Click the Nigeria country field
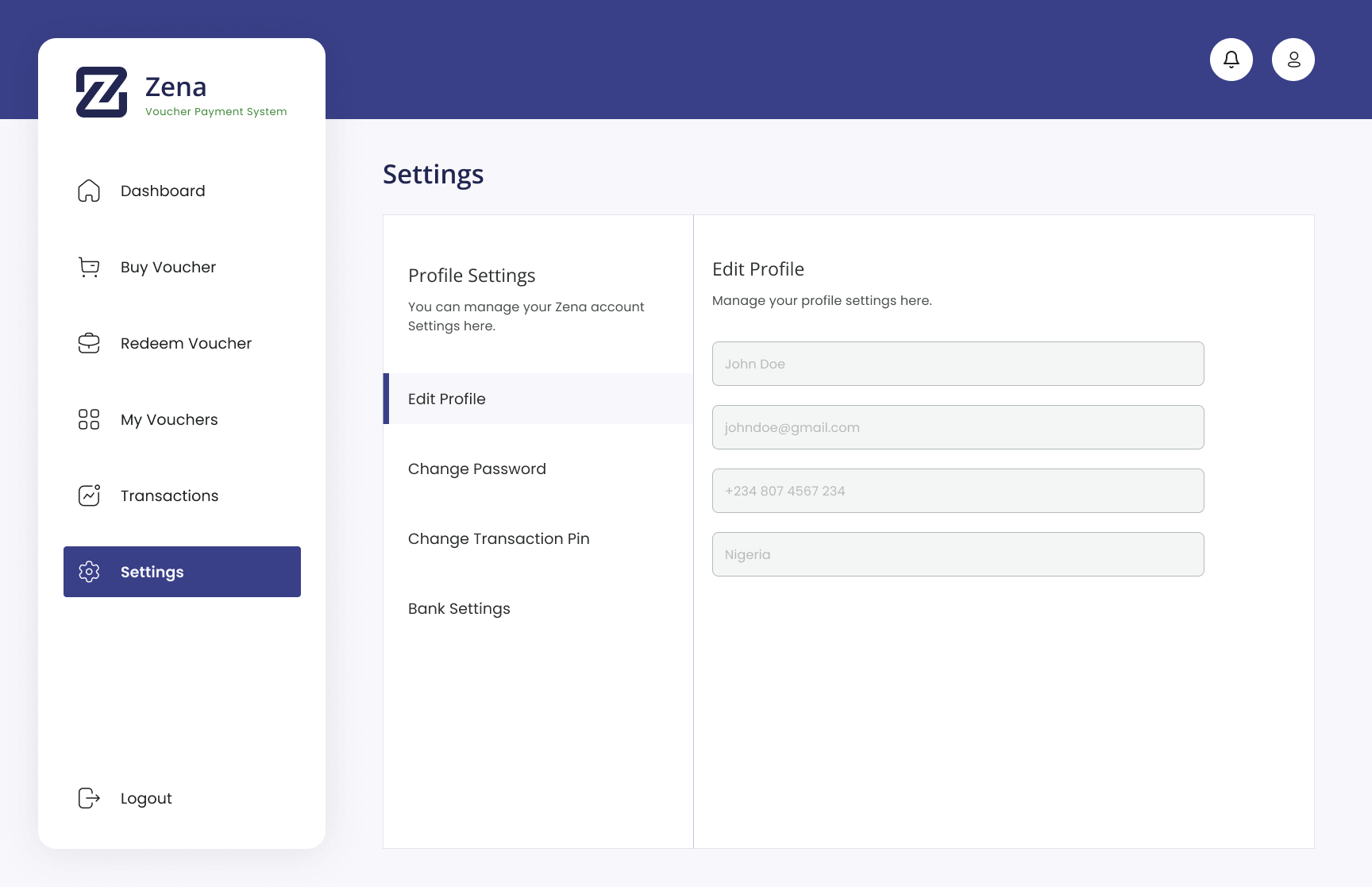The image size is (1372, 887). click(x=958, y=554)
